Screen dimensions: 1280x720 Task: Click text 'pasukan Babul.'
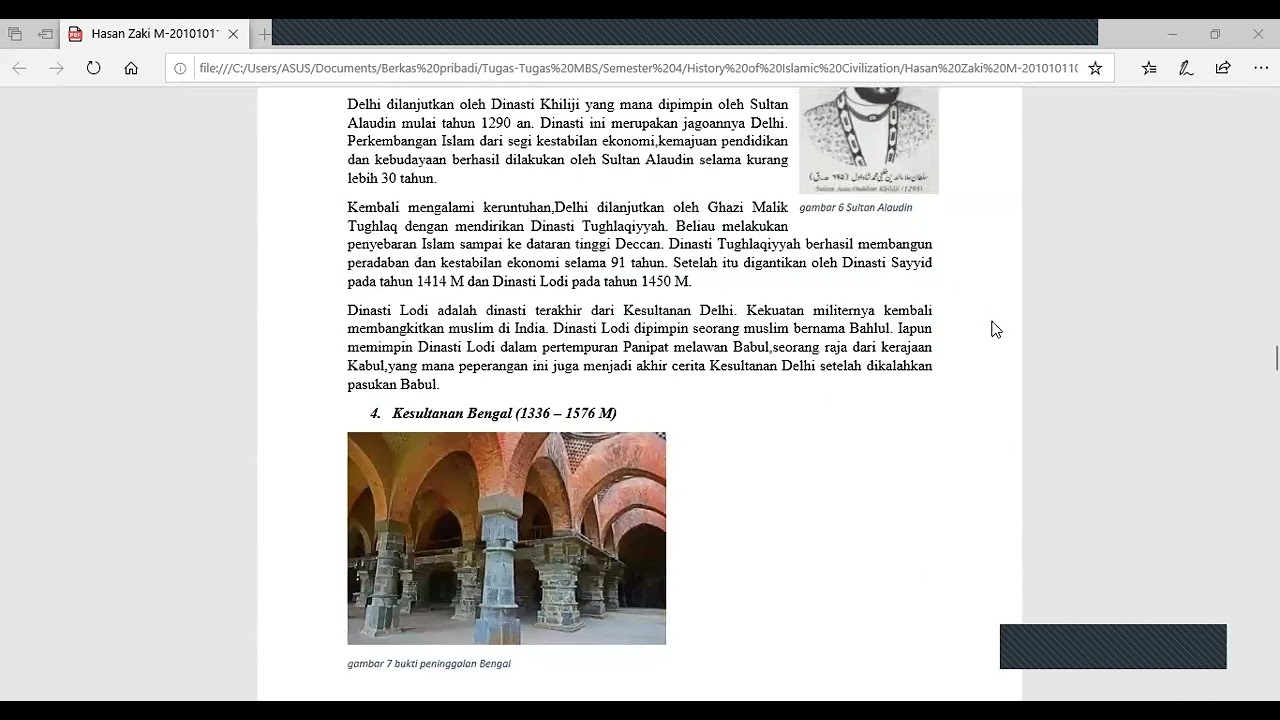tap(393, 384)
